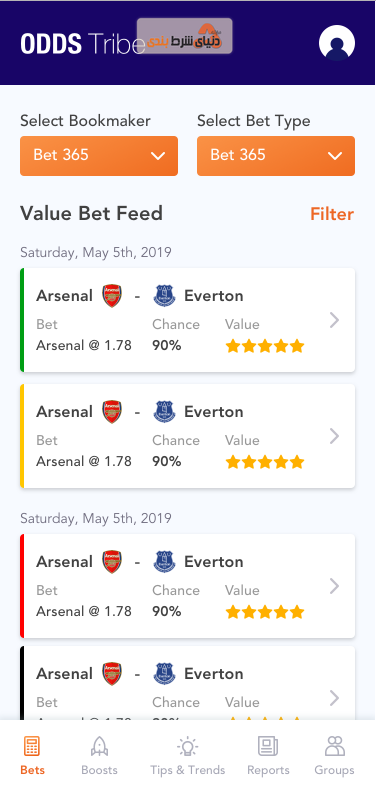The height and width of the screenshot is (786, 376).
Task: Expand the Select Bookmaker dropdown
Action: pyautogui.click(x=99, y=156)
